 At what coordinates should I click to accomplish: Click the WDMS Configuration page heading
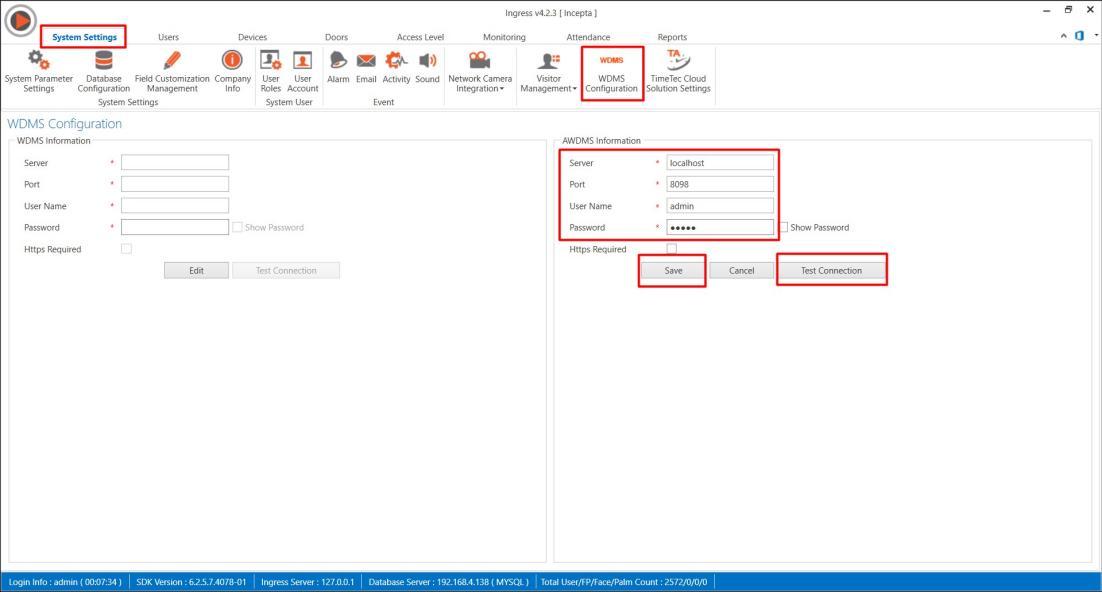[x=65, y=124]
